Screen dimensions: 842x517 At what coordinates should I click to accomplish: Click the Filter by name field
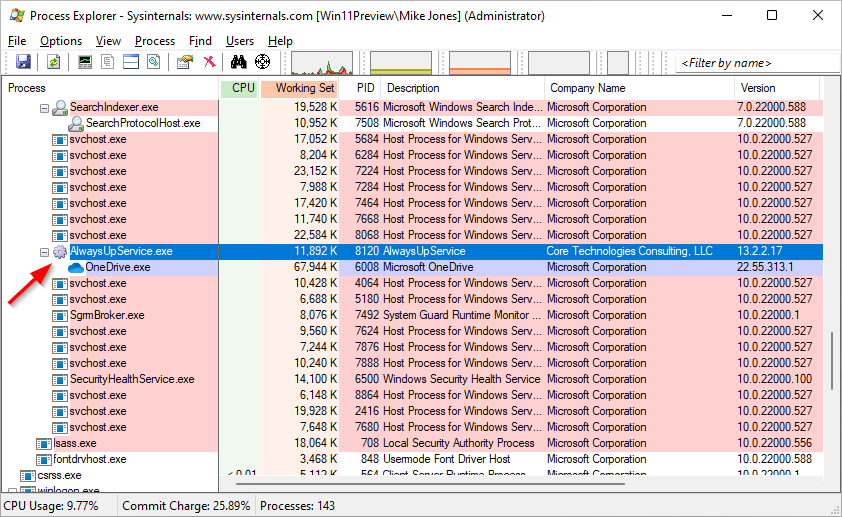click(758, 63)
